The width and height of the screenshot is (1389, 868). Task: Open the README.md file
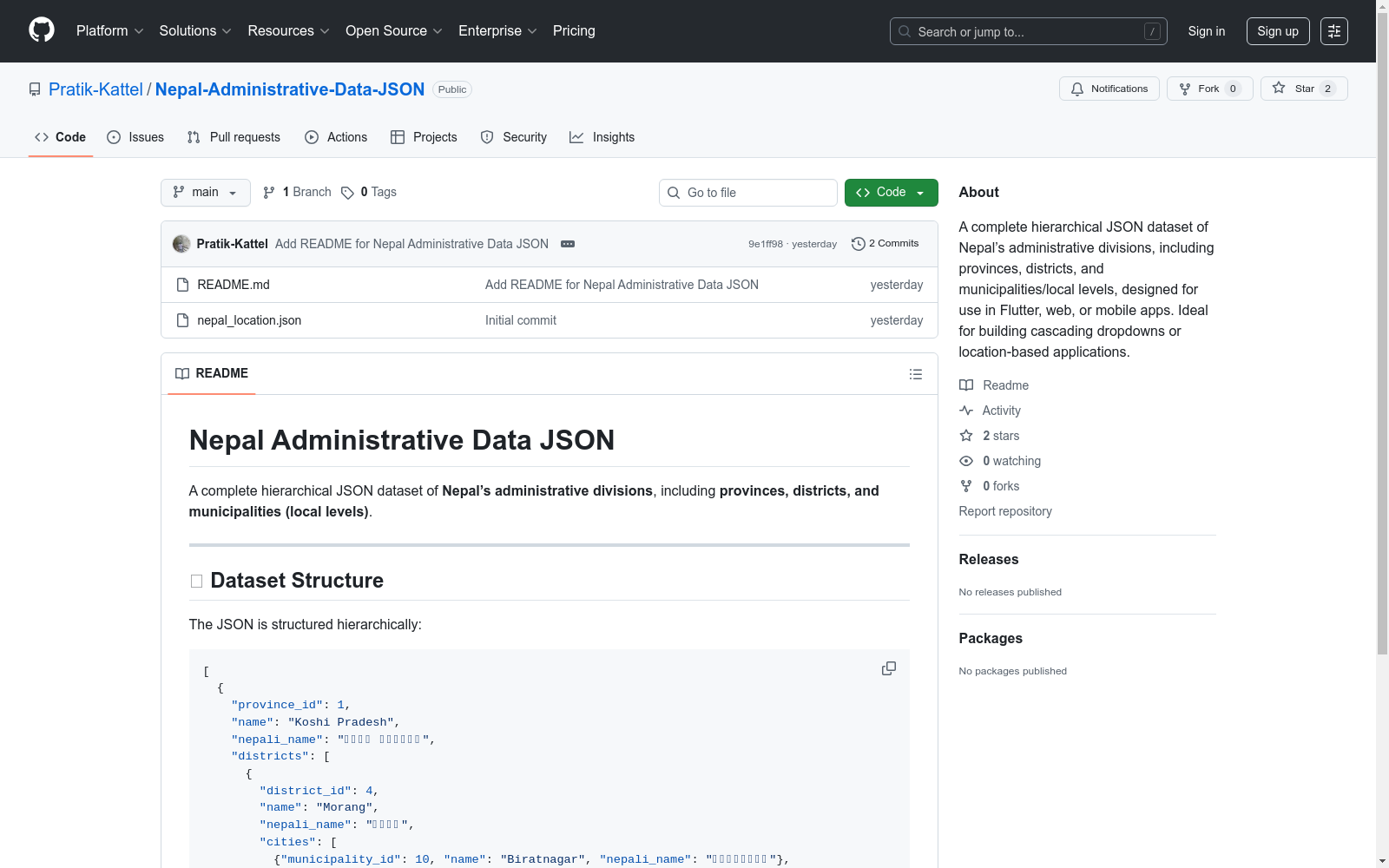click(x=234, y=285)
